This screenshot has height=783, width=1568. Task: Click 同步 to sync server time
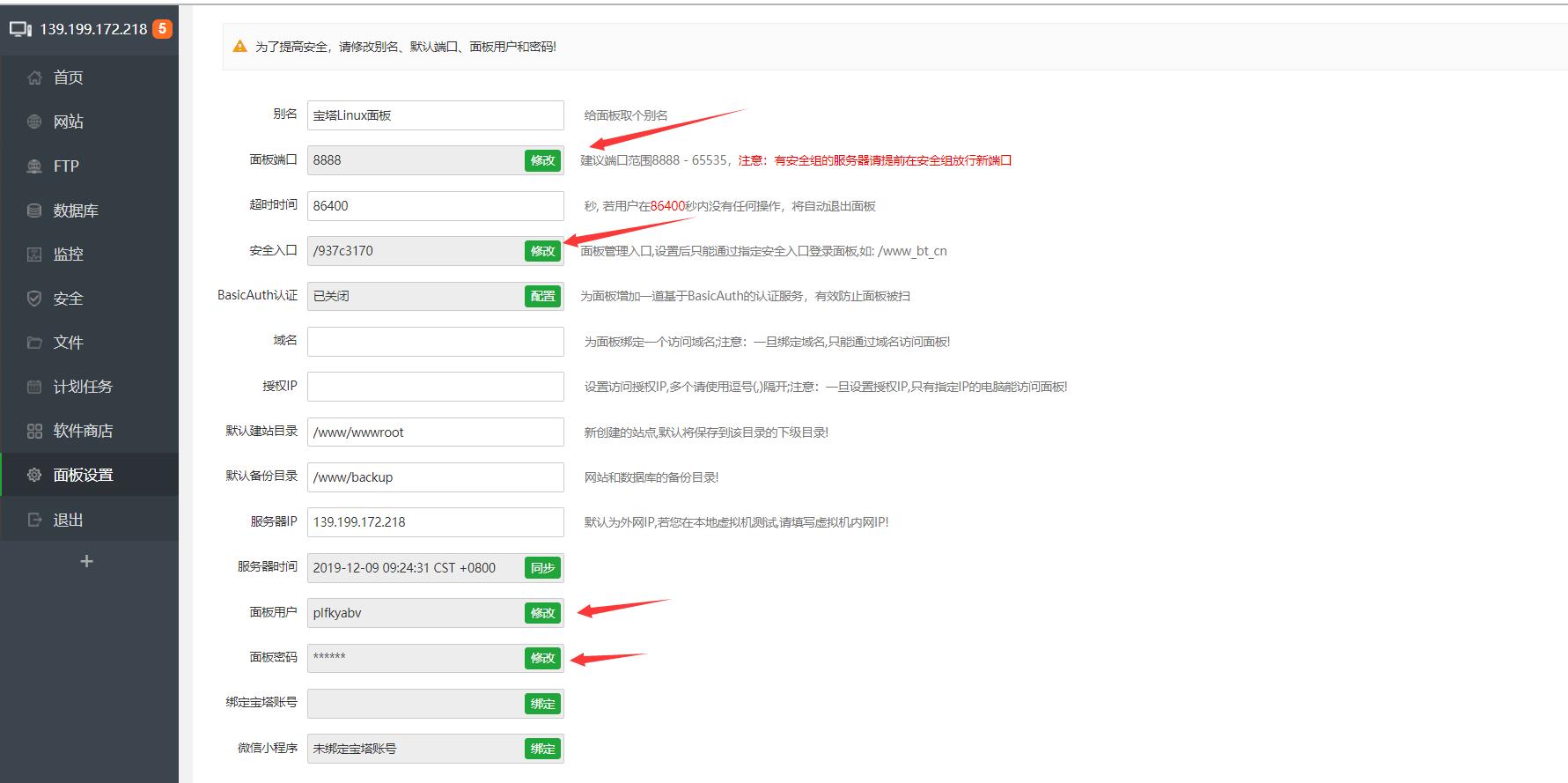[542, 568]
